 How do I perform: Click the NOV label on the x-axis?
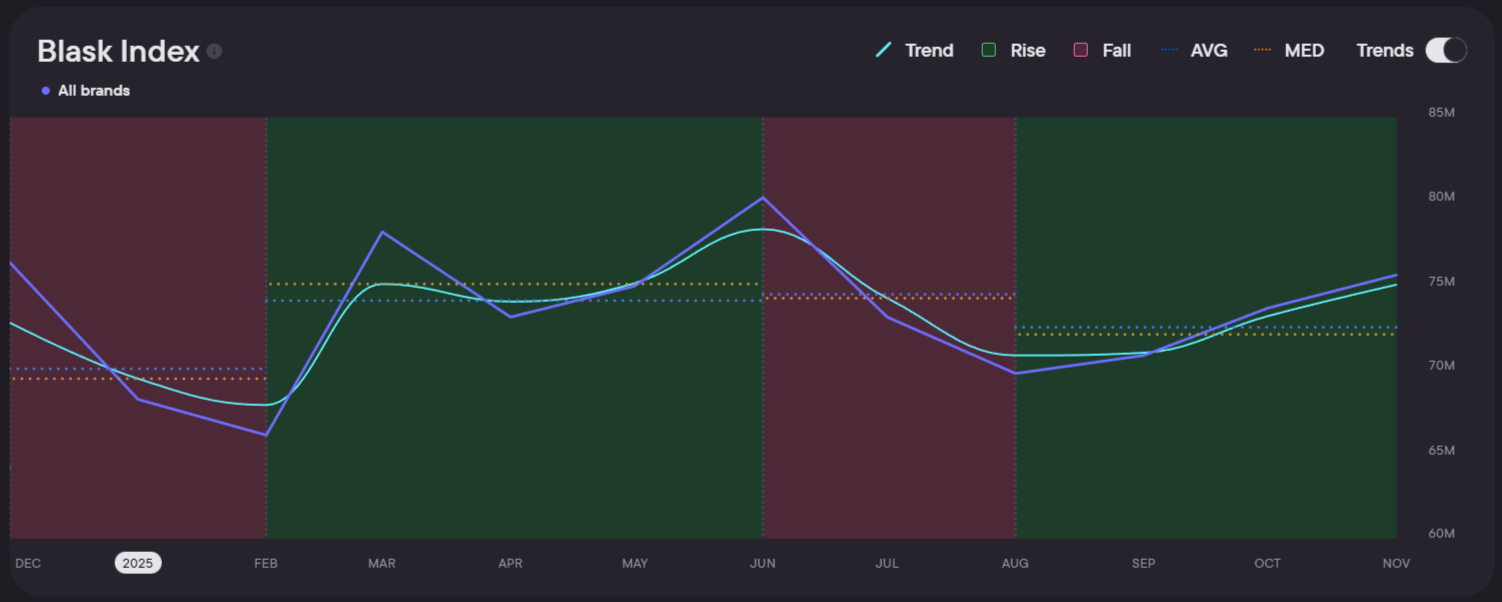point(1396,563)
